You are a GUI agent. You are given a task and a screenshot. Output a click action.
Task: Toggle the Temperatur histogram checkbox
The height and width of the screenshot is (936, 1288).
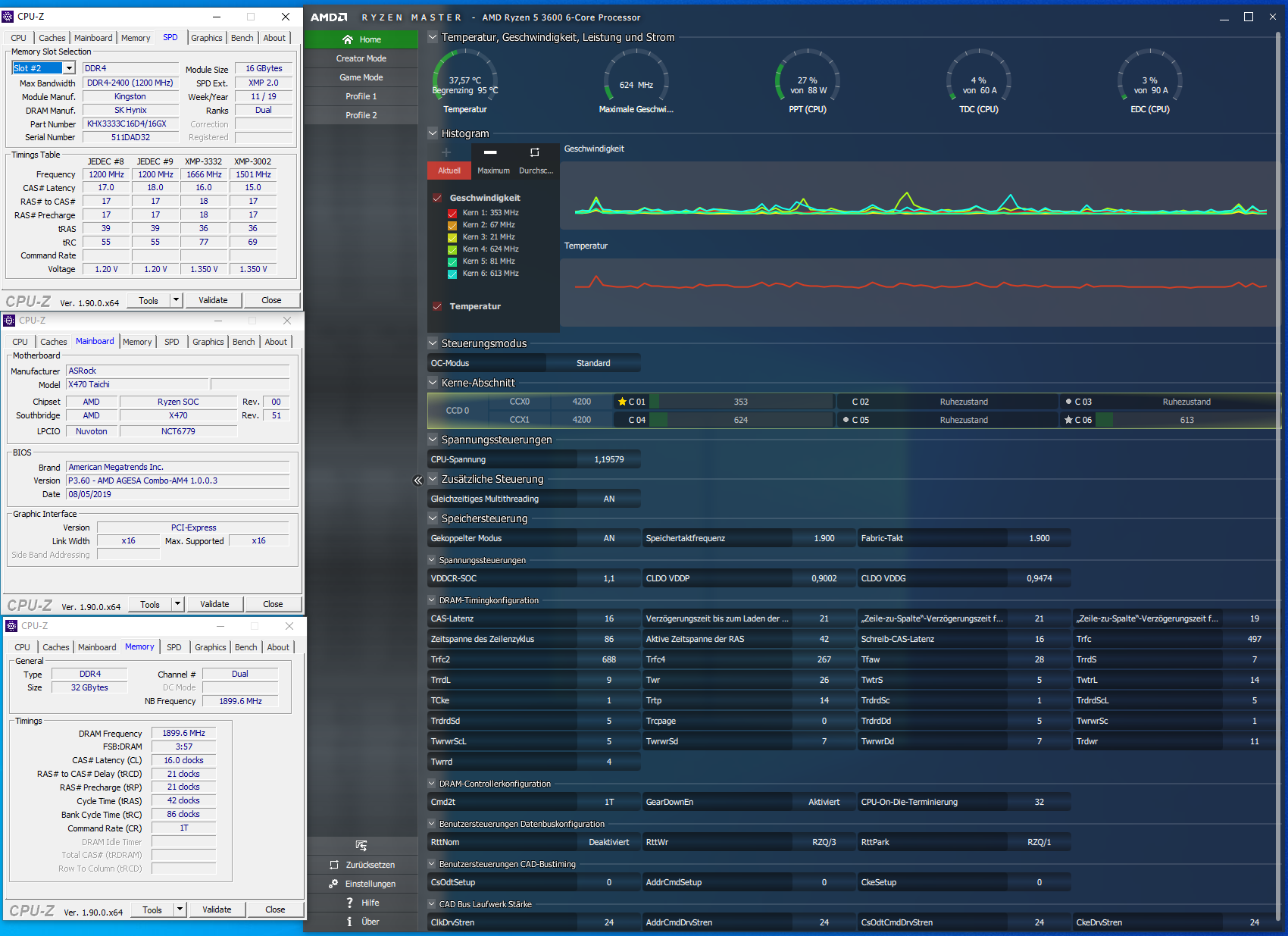[437, 306]
